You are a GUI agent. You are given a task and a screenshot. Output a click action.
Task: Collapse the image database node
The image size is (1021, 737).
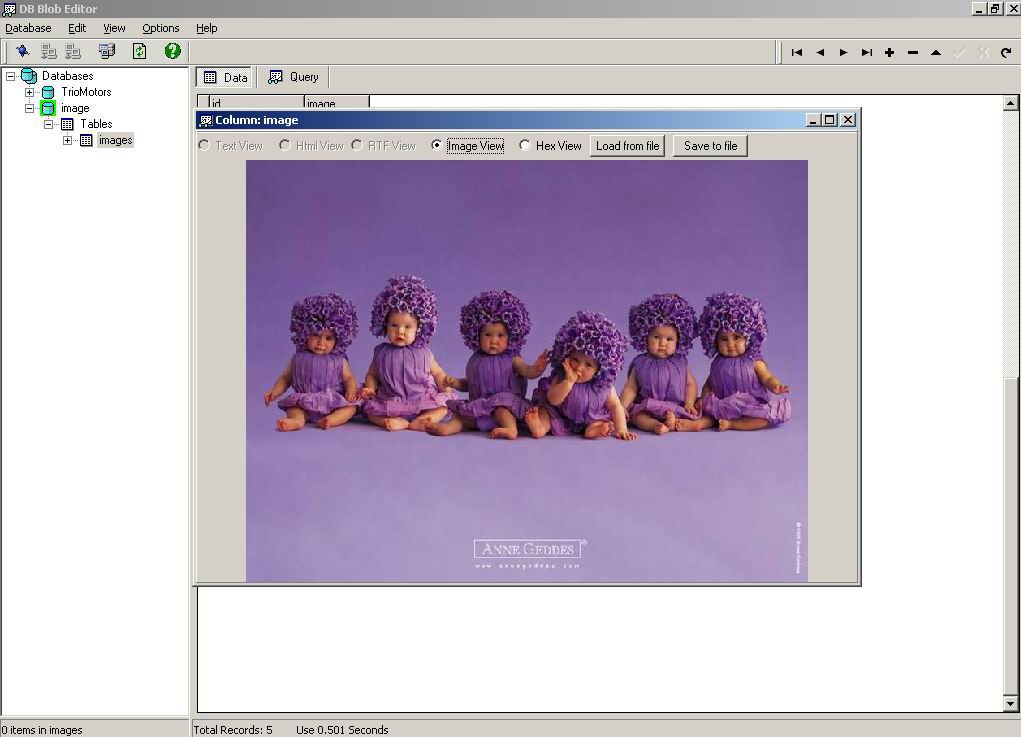(x=29, y=108)
